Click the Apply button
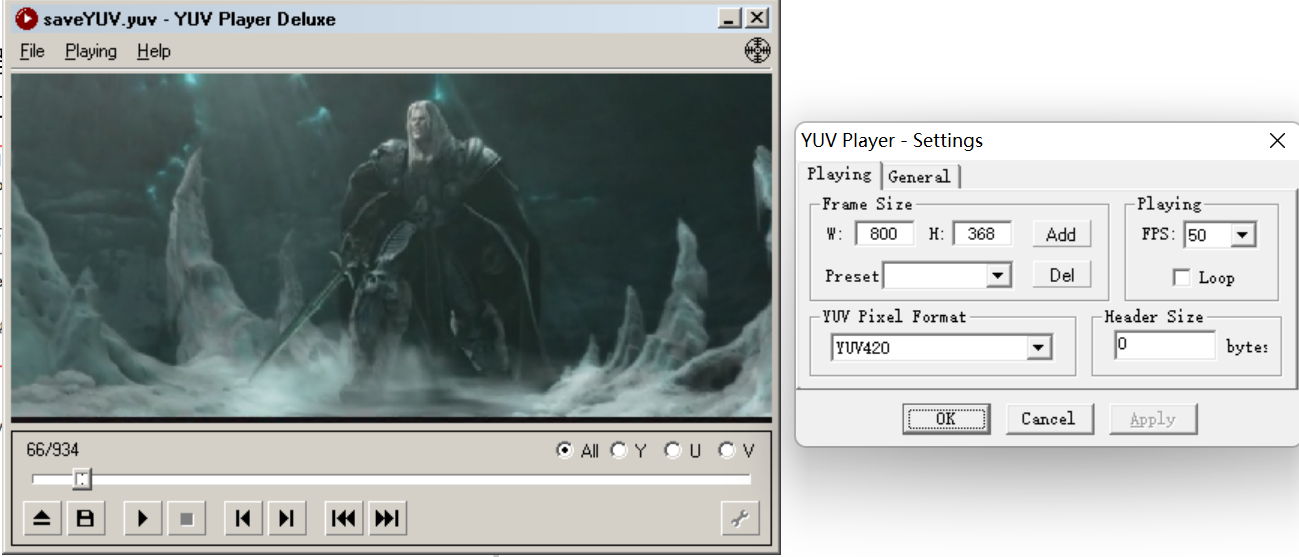This screenshot has width=1299, height=557. [1153, 419]
